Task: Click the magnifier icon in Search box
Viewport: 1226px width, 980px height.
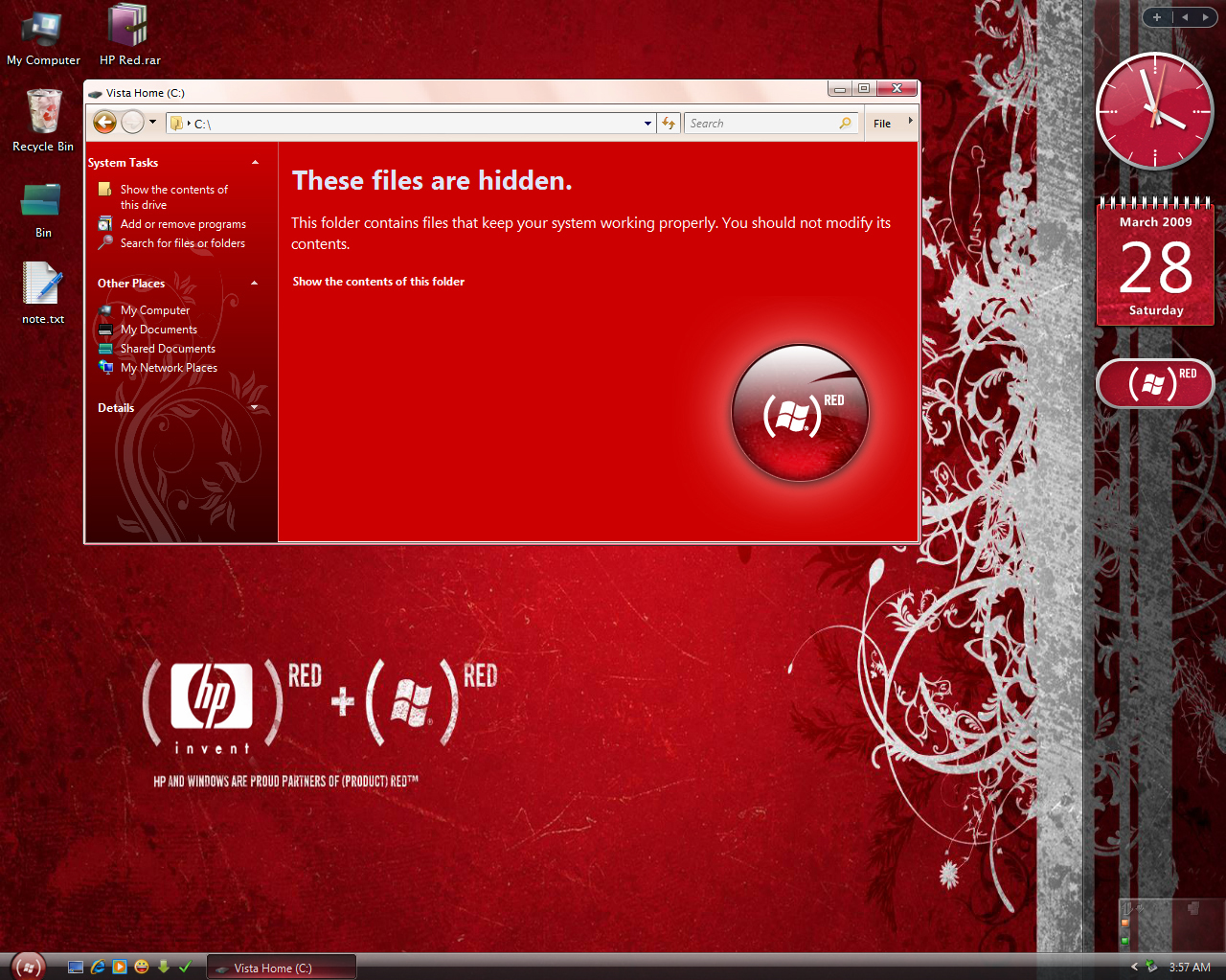Action: click(845, 124)
